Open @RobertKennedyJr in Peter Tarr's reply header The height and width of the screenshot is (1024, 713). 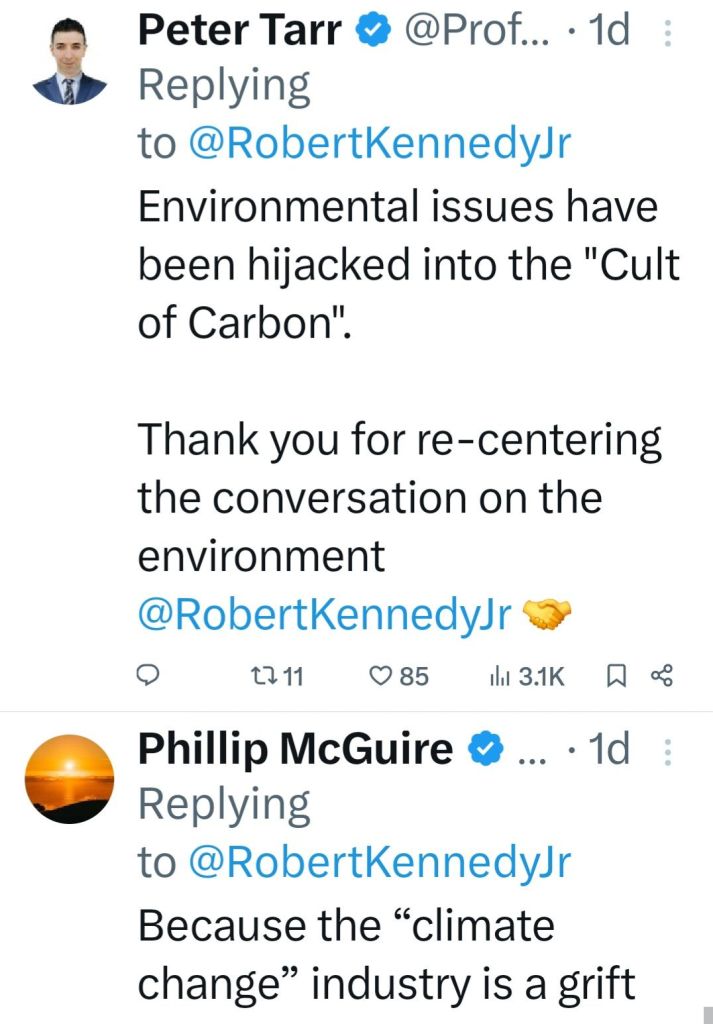point(380,144)
